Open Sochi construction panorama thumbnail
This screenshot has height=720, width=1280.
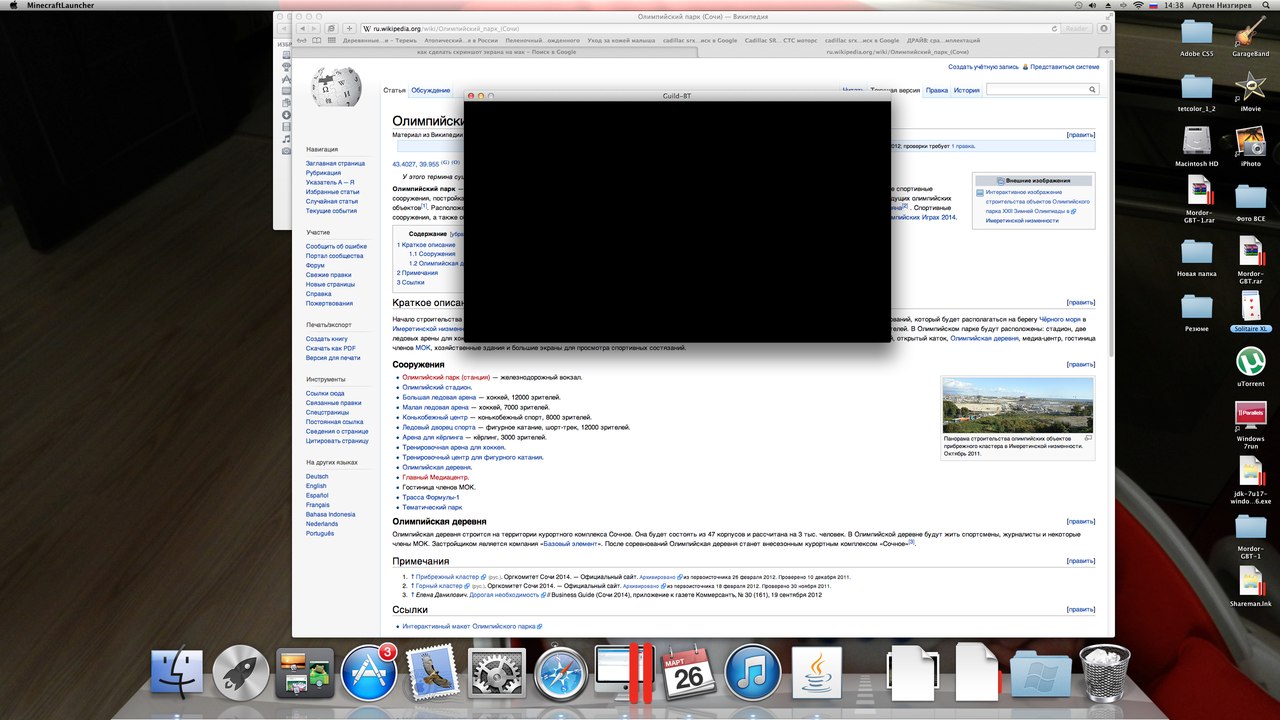point(1018,405)
